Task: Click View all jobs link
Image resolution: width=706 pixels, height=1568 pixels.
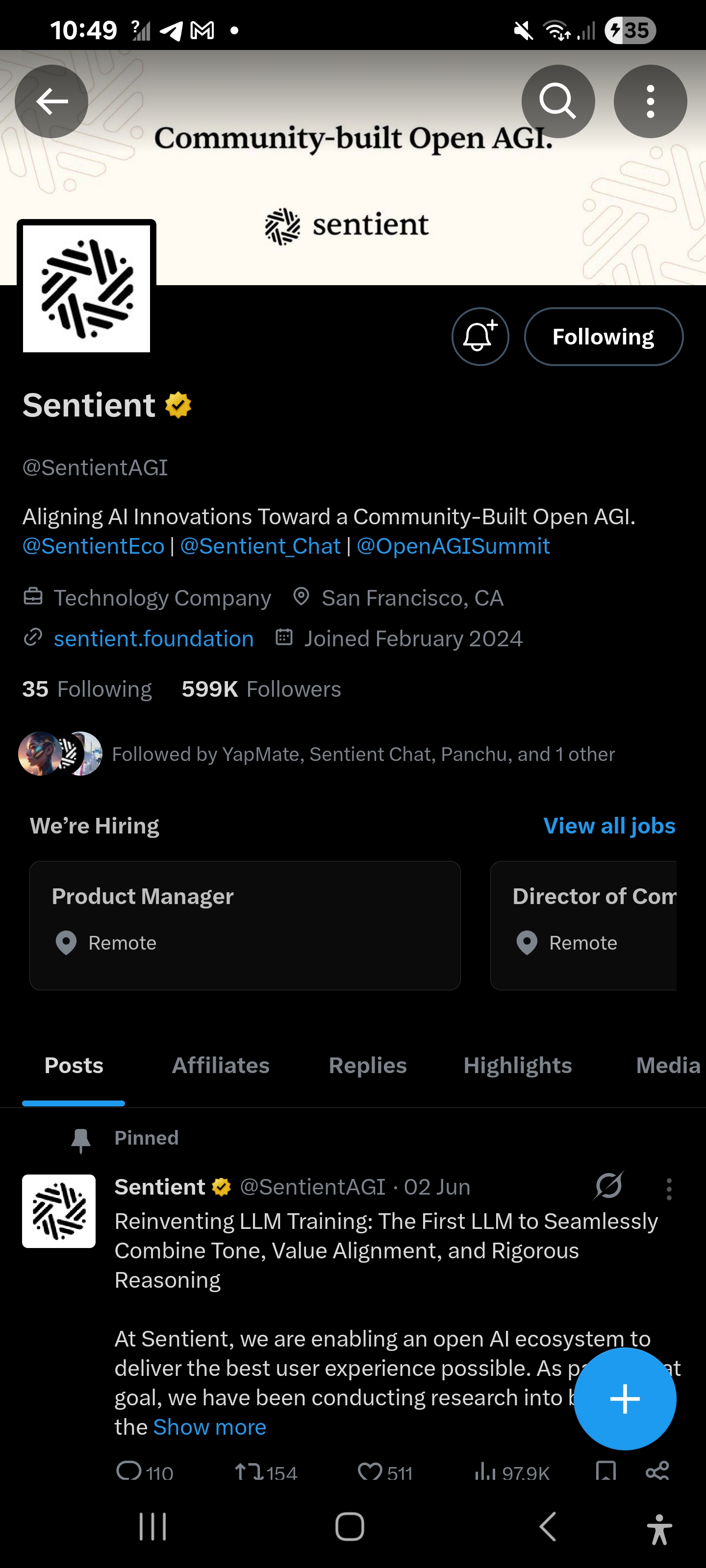Action: [x=609, y=825]
